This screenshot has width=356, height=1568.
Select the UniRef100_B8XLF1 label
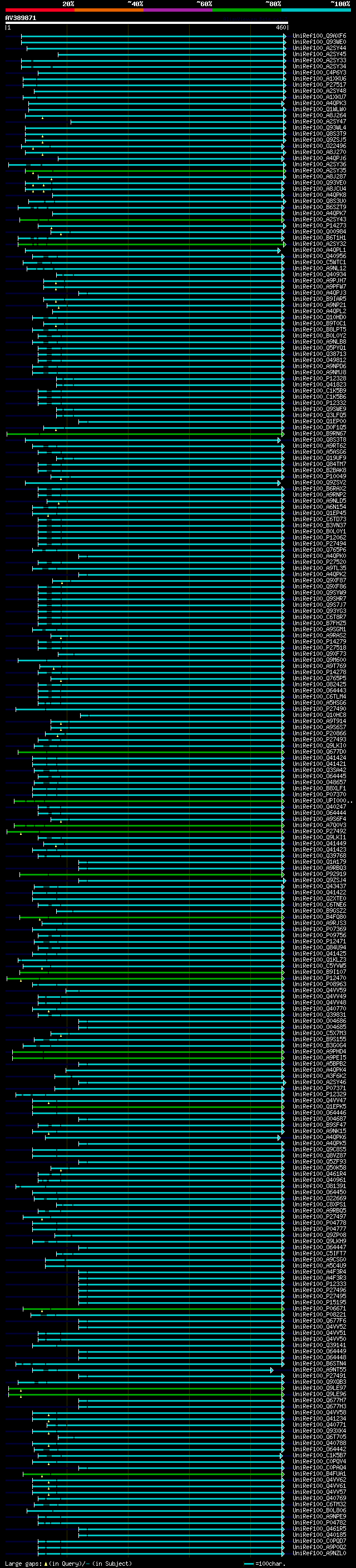coord(319,788)
